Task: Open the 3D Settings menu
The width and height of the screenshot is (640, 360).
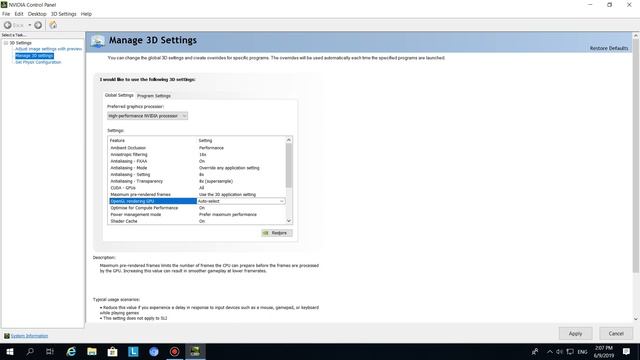Action: click(x=63, y=14)
